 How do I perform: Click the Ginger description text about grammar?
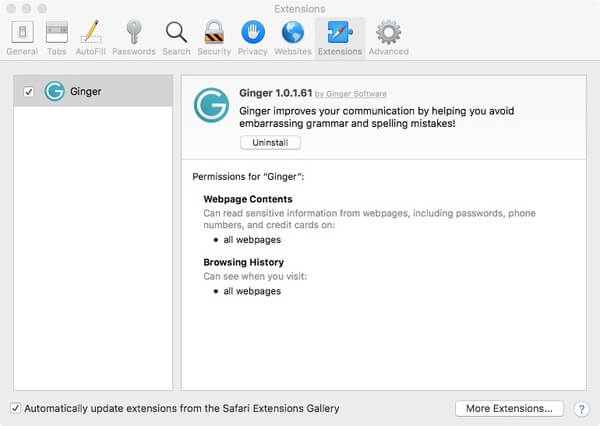coord(377,117)
